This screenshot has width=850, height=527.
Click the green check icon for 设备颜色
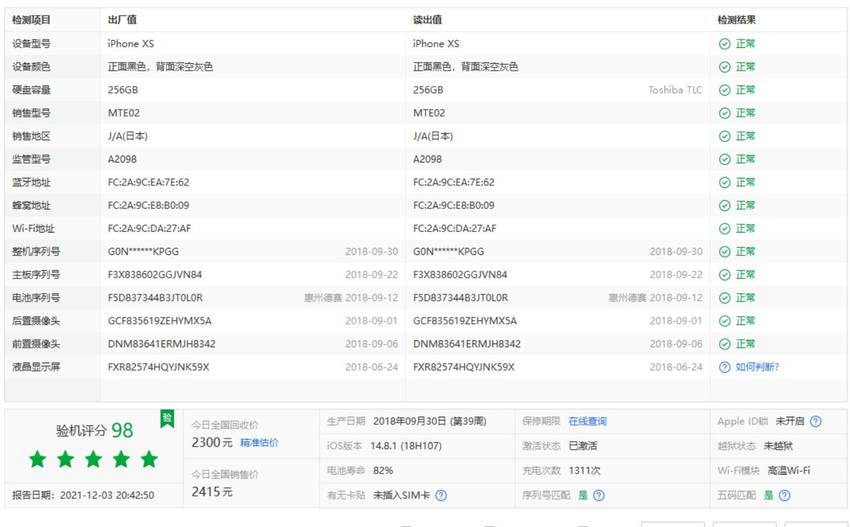point(724,67)
